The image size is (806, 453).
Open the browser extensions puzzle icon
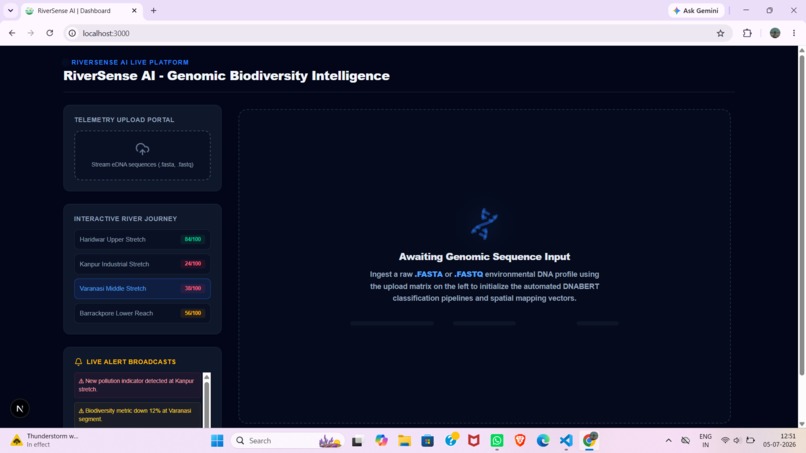[x=747, y=33]
